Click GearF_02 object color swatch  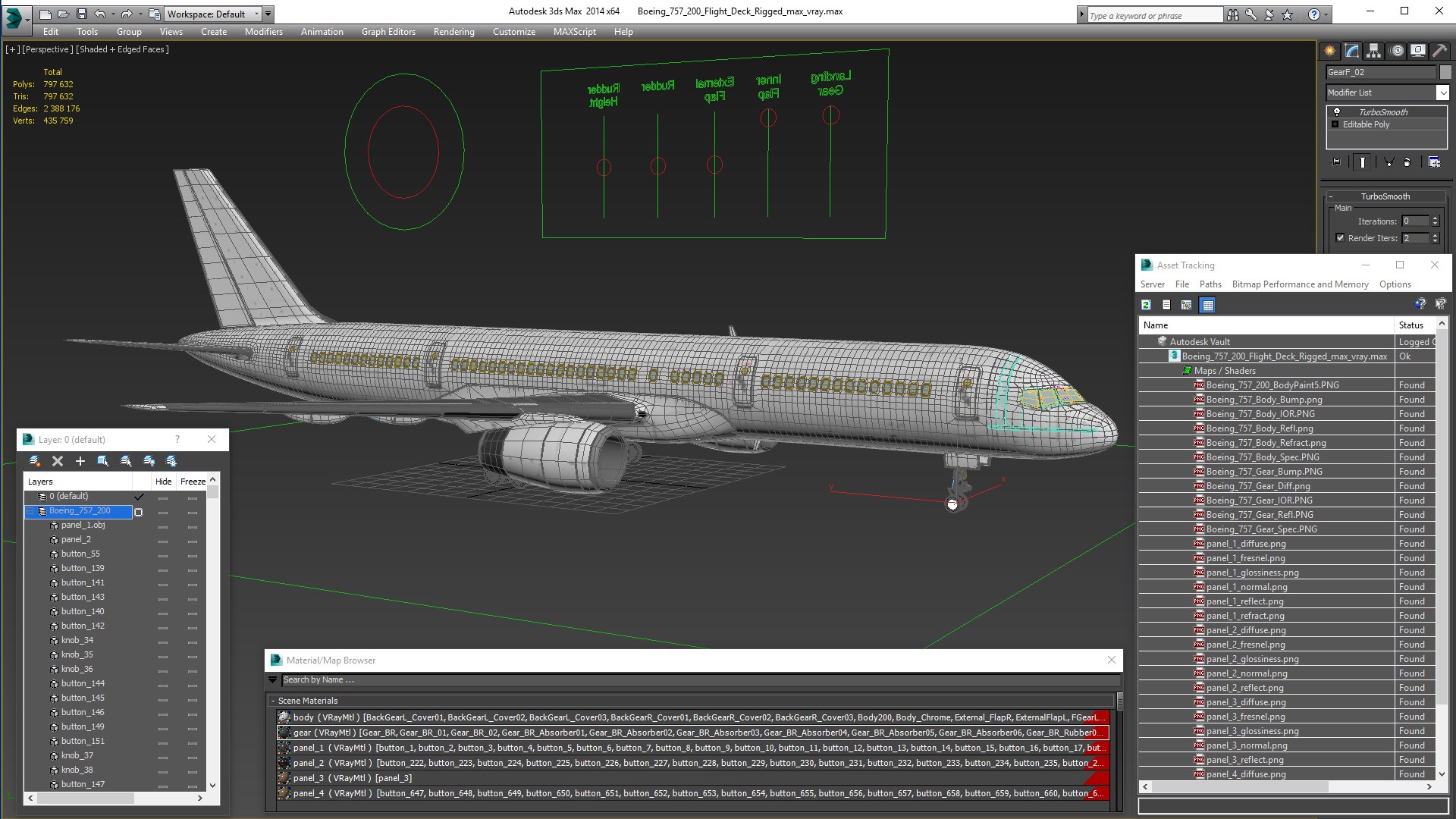pyautogui.click(x=1445, y=72)
